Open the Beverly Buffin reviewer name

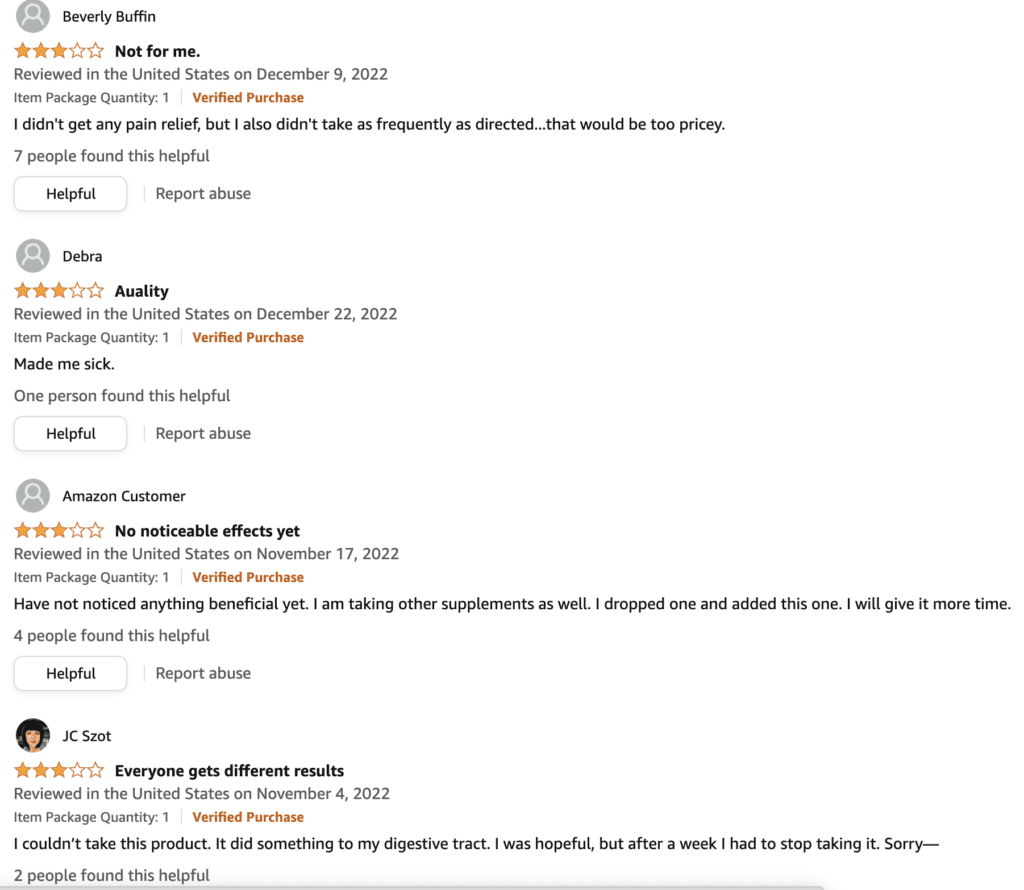[109, 16]
